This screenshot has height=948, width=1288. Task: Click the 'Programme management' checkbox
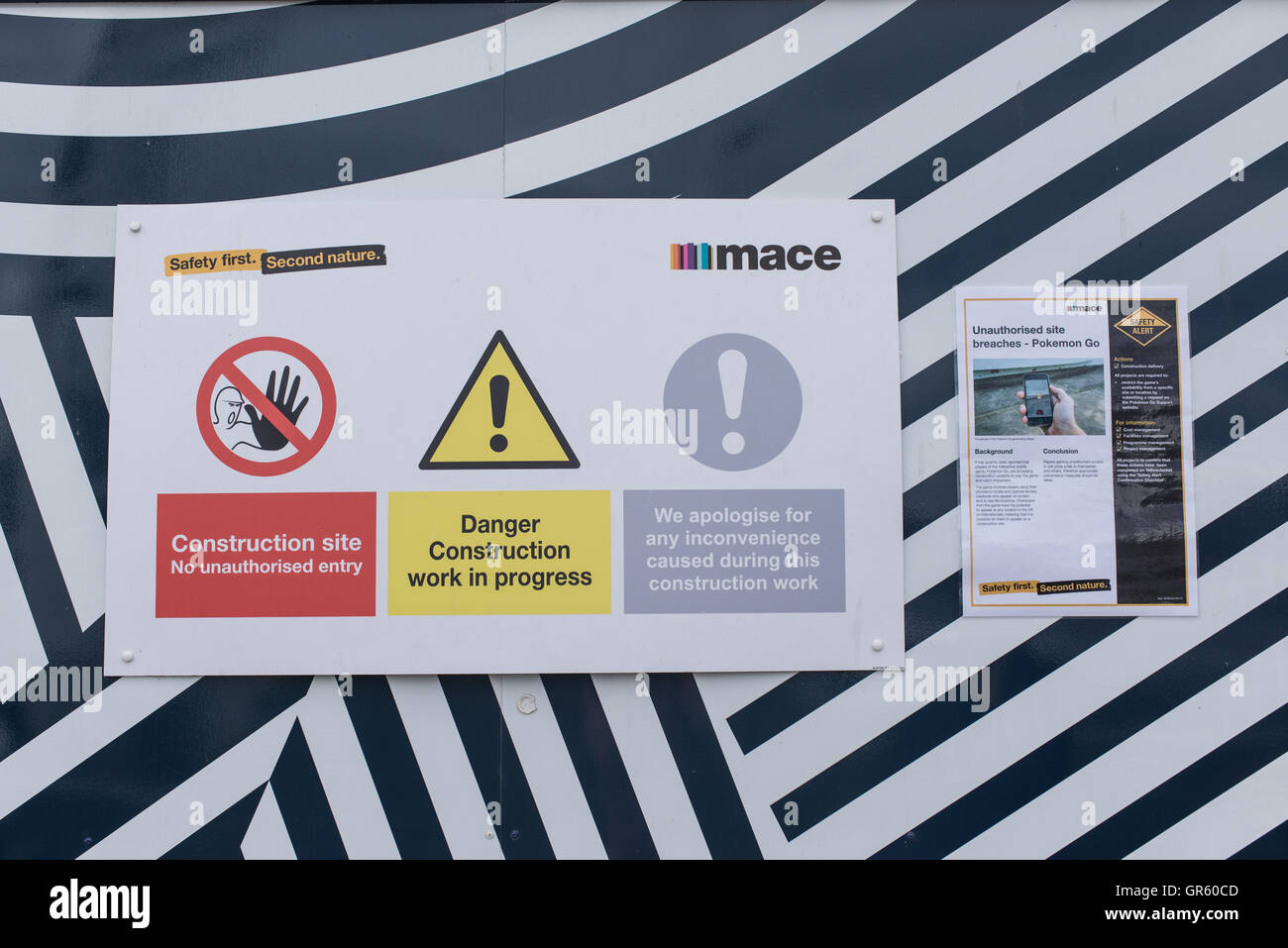(x=1119, y=443)
